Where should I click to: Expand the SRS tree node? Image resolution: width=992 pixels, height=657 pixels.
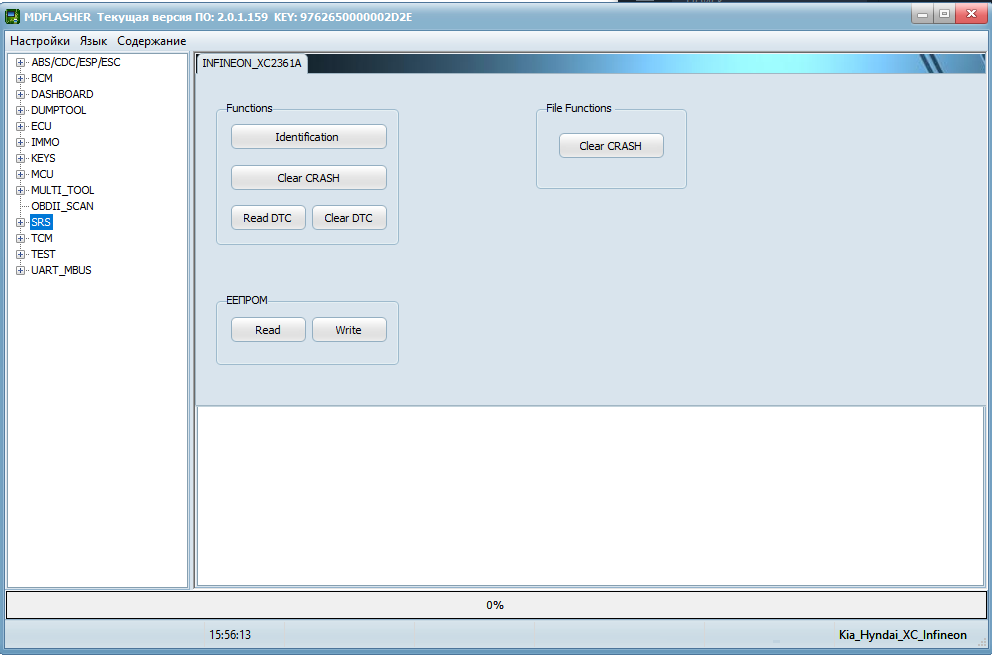coord(20,222)
